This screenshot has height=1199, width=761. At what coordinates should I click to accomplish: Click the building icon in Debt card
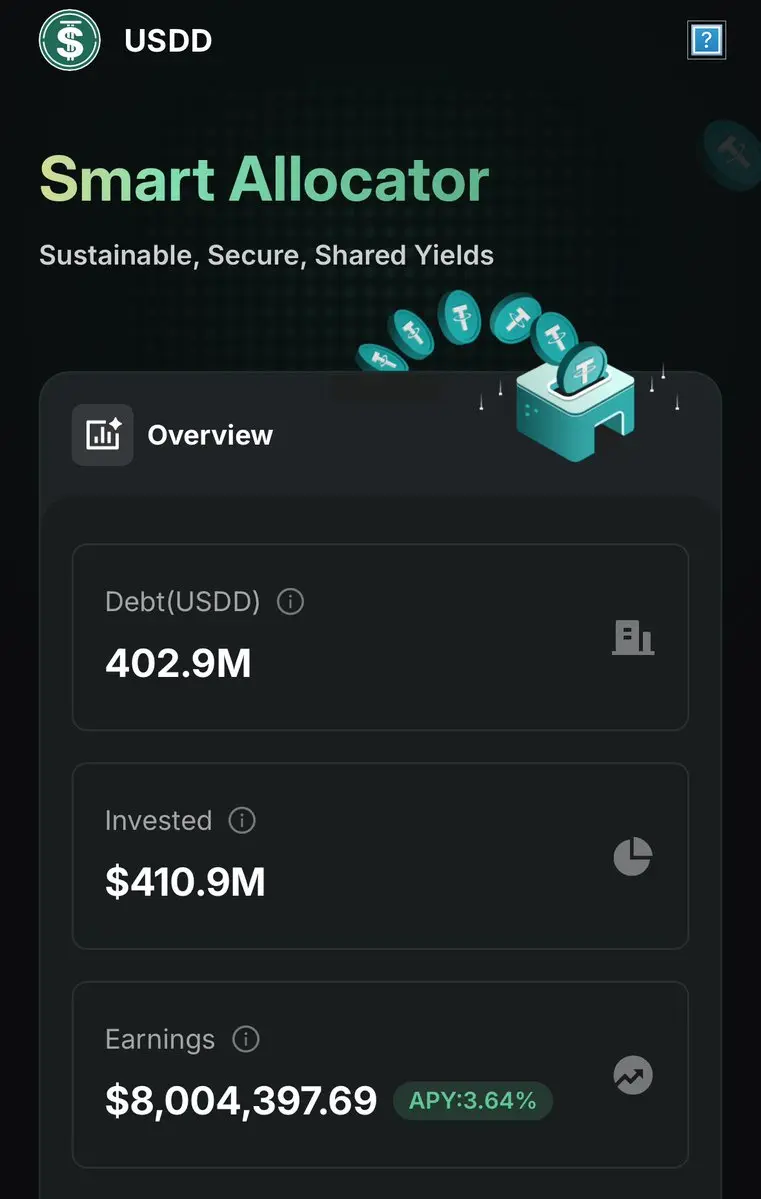(x=632, y=637)
